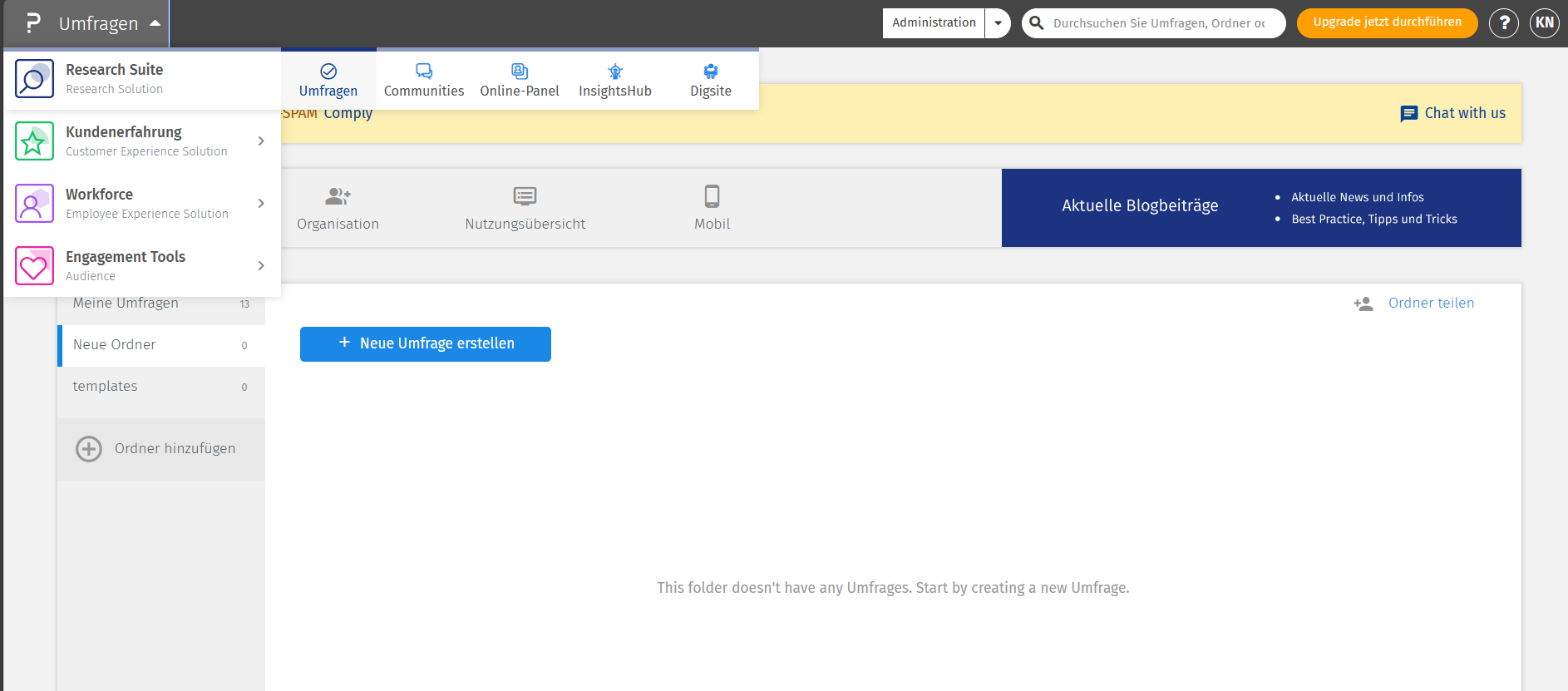Click the search magnifier icon
The width and height of the screenshot is (1568, 691).
coord(1037,23)
